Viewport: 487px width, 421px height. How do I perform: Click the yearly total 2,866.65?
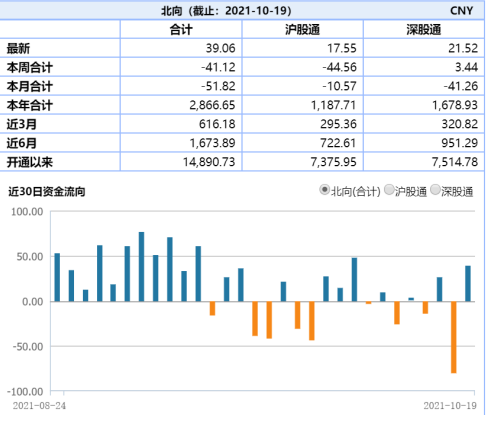212,105
